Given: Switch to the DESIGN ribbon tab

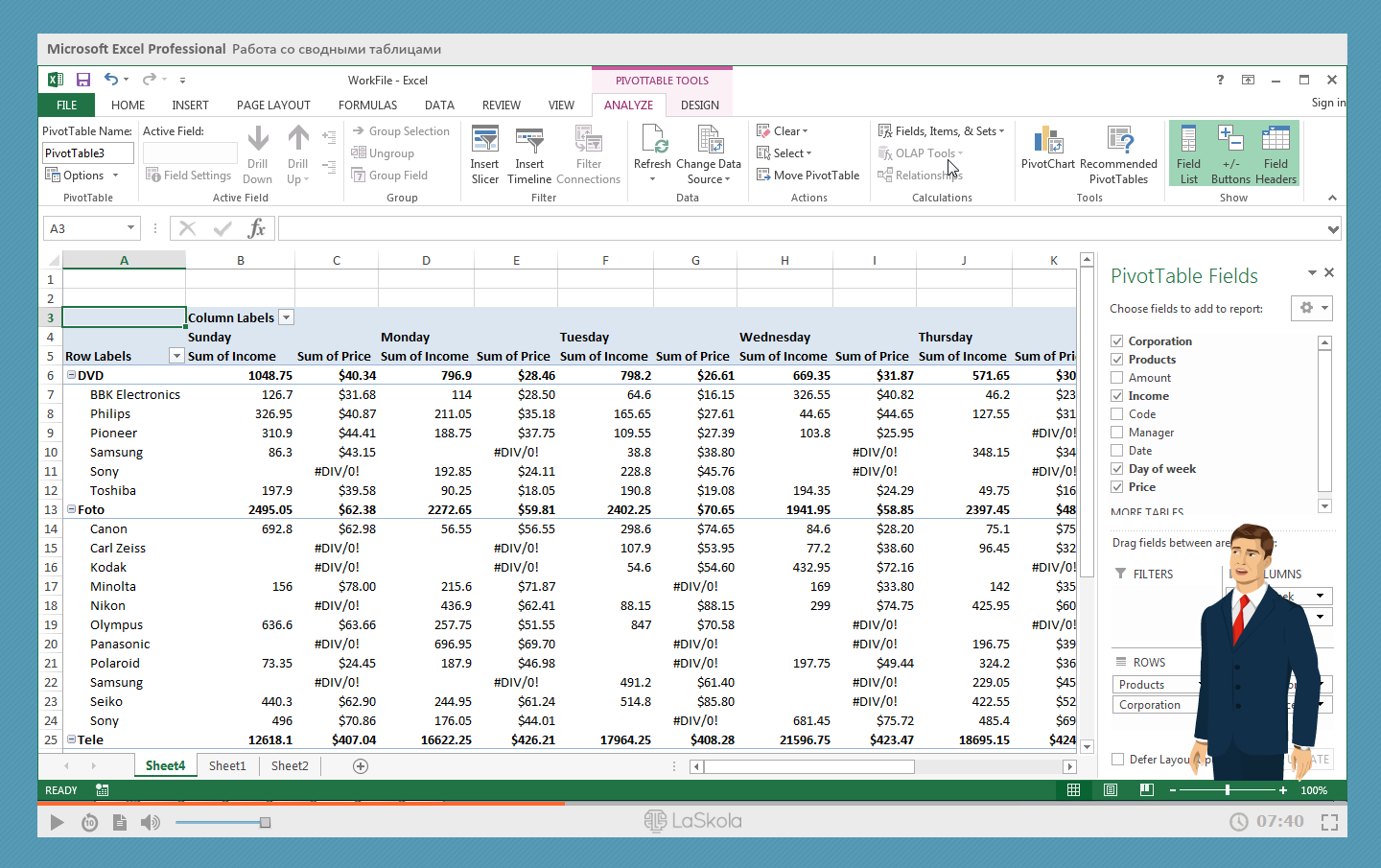Looking at the screenshot, I should [x=699, y=106].
